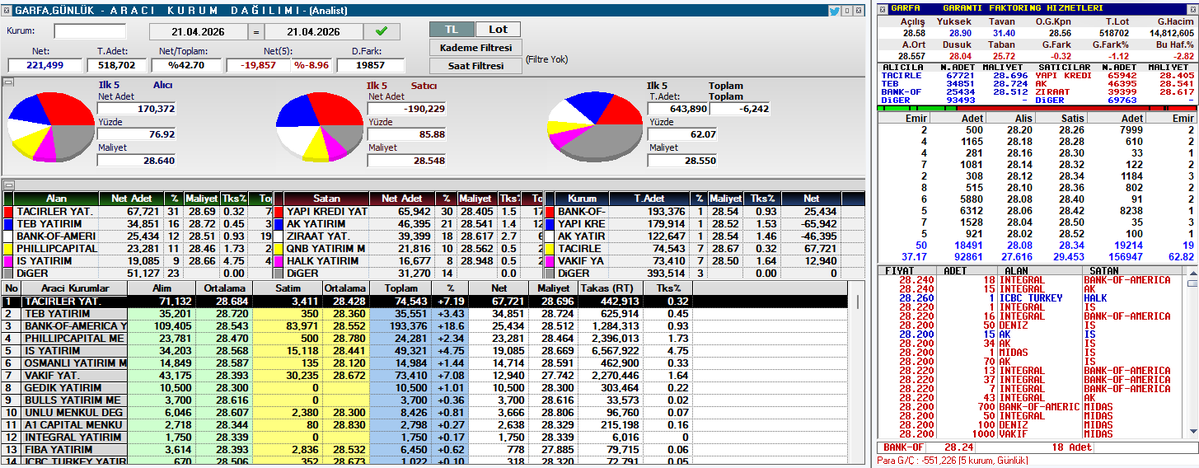Sort by the Satan column header
The image size is (1199, 468).
pos(327,197)
